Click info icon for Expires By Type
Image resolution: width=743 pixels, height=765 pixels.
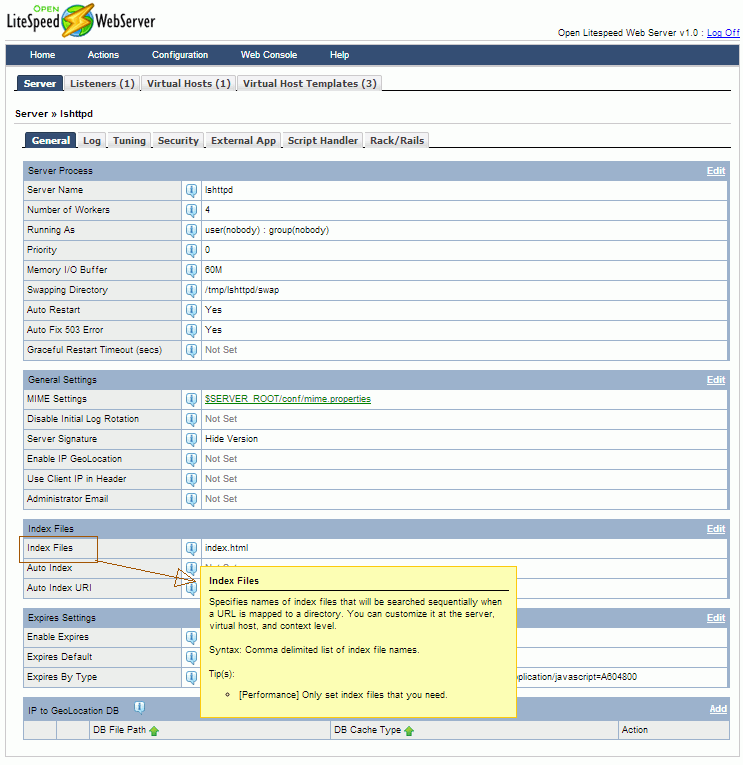pyautogui.click(x=191, y=678)
